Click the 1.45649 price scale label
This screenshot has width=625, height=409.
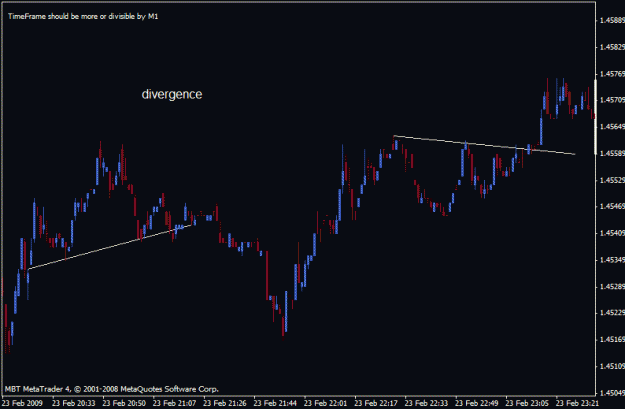click(x=612, y=127)
